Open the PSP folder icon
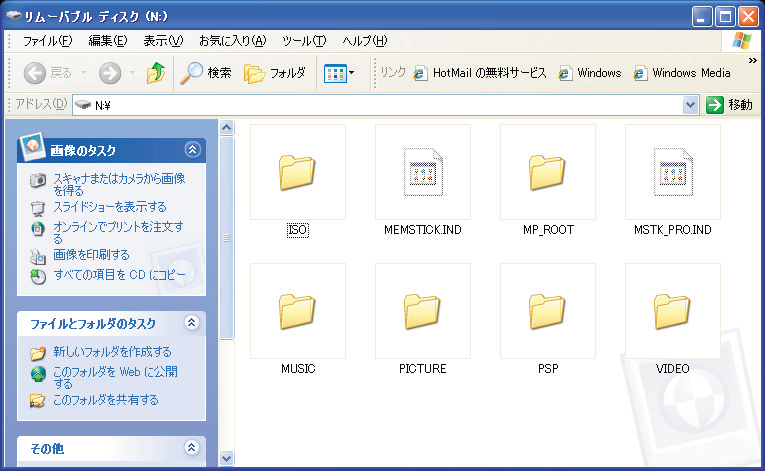This screenshot has width=765, height=471. point(547,310)
